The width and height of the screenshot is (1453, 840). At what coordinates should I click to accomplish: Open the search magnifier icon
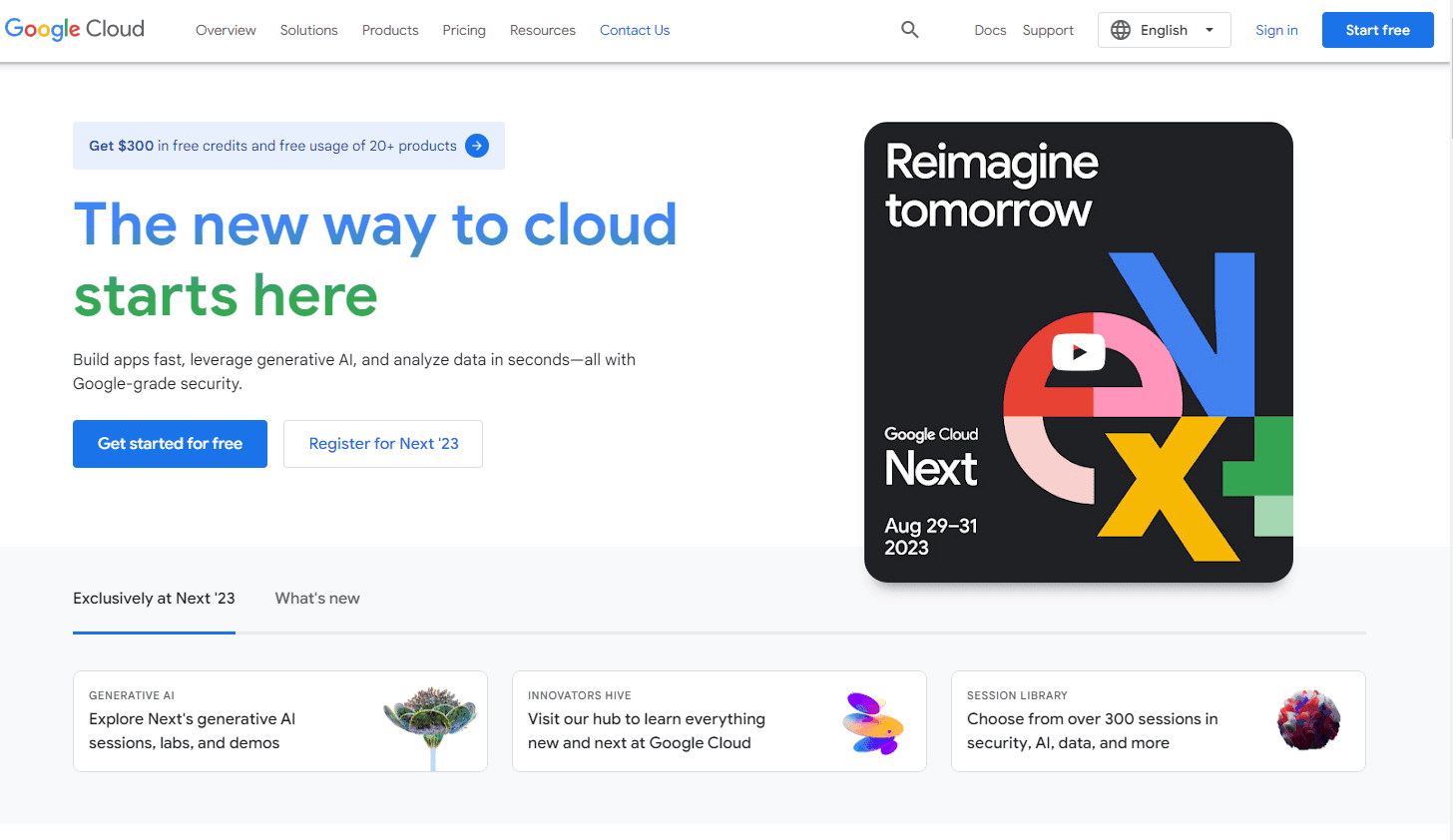coord(909,30)
